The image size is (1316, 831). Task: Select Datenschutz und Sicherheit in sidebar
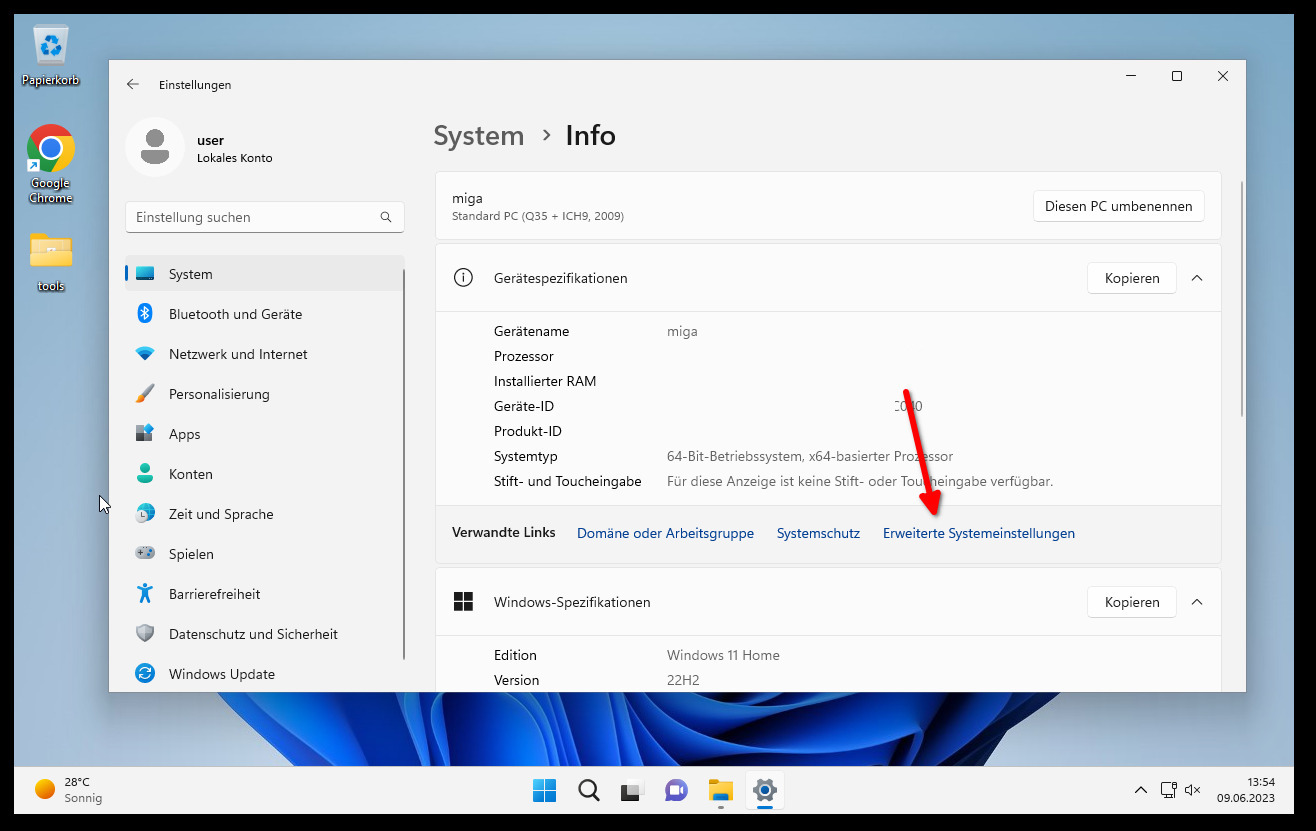[264, 634]
